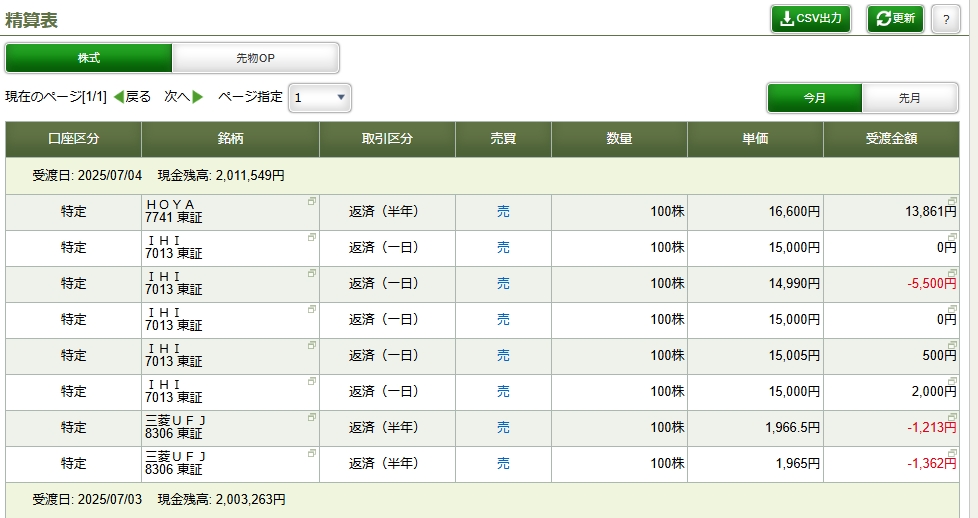Switch to 先月 view
The image size is (978, 518).
[909, 98]
